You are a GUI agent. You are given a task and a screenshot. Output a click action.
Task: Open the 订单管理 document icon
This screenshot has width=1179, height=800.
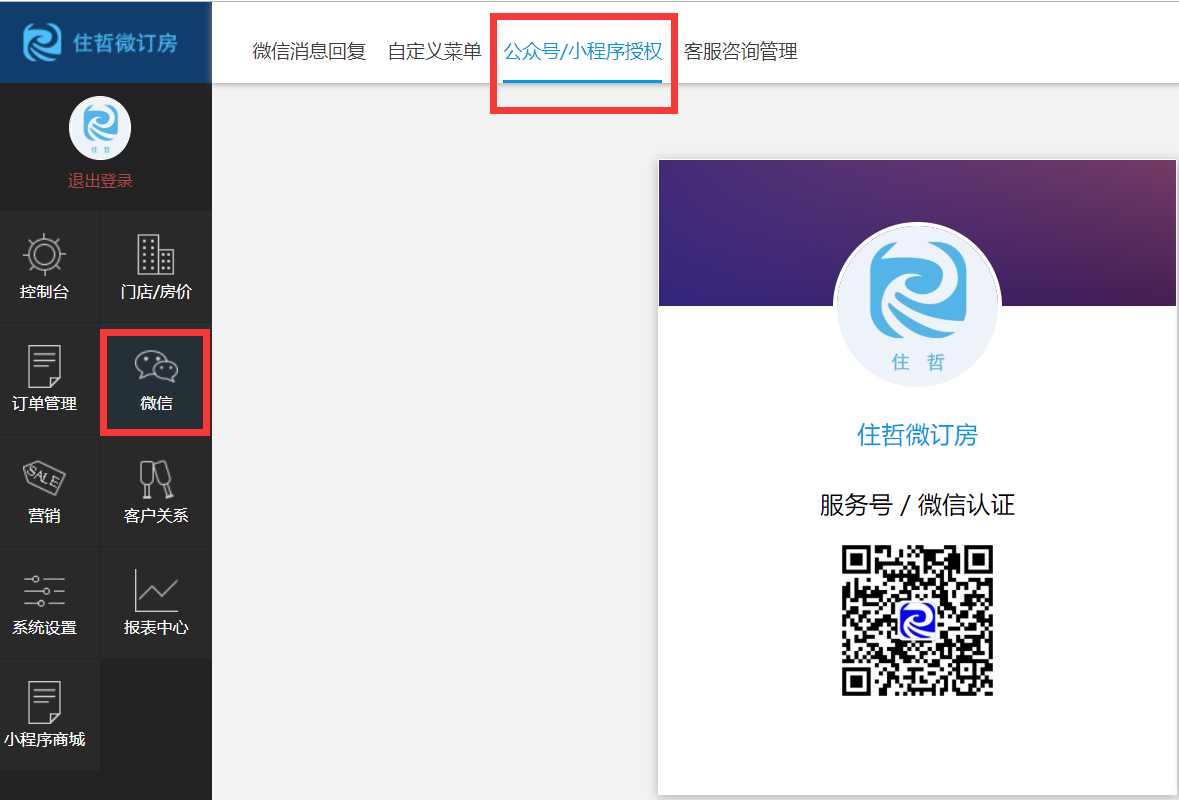pyautogui.click(x=44, y=366)
